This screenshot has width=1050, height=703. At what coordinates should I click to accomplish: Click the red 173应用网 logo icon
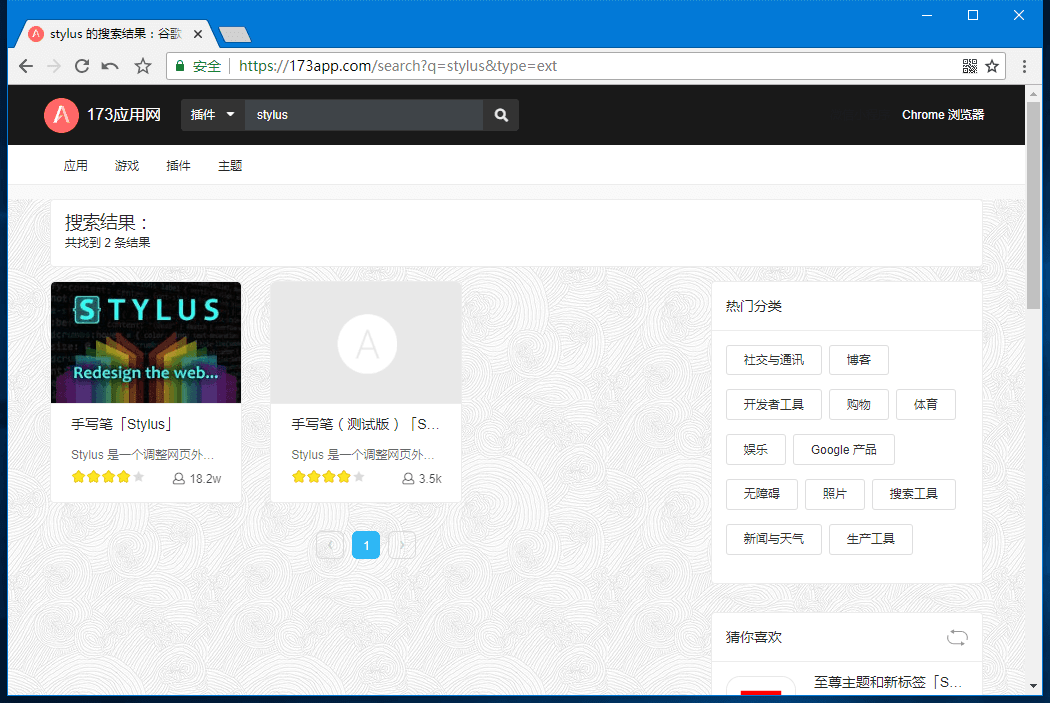click(x=61, y=115)
